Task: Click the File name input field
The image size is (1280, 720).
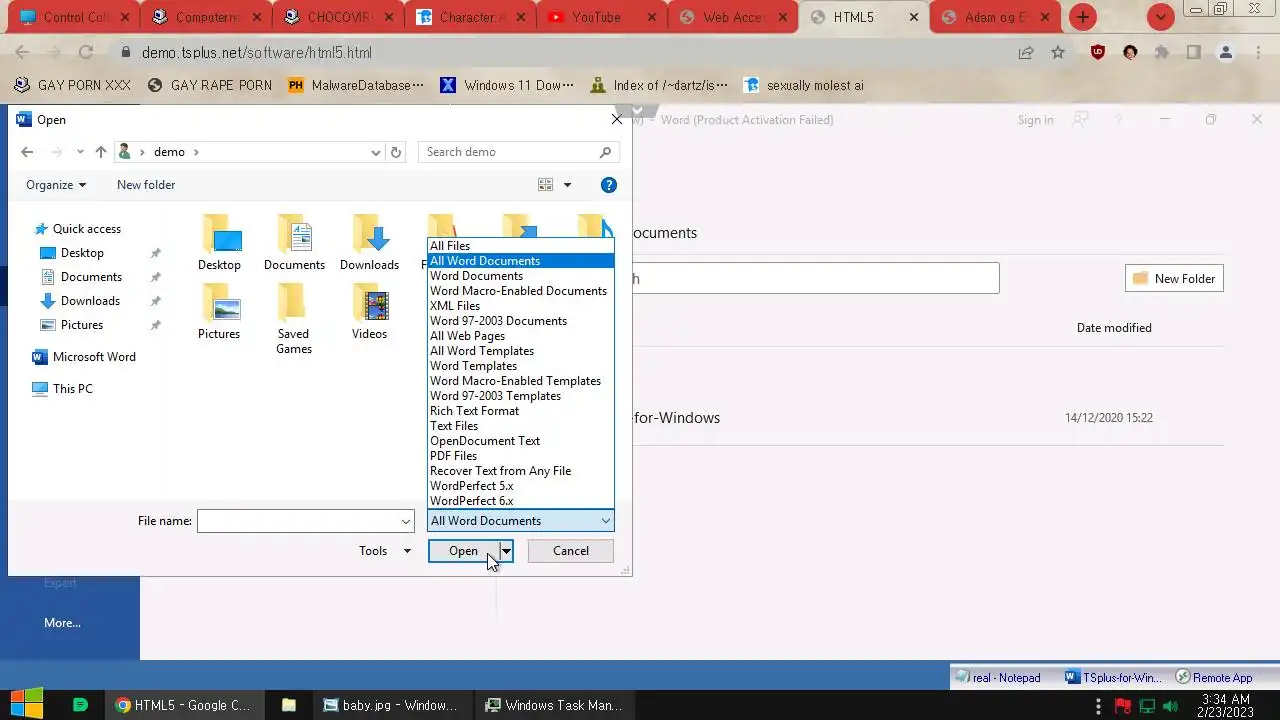Action: coord(298,521)
